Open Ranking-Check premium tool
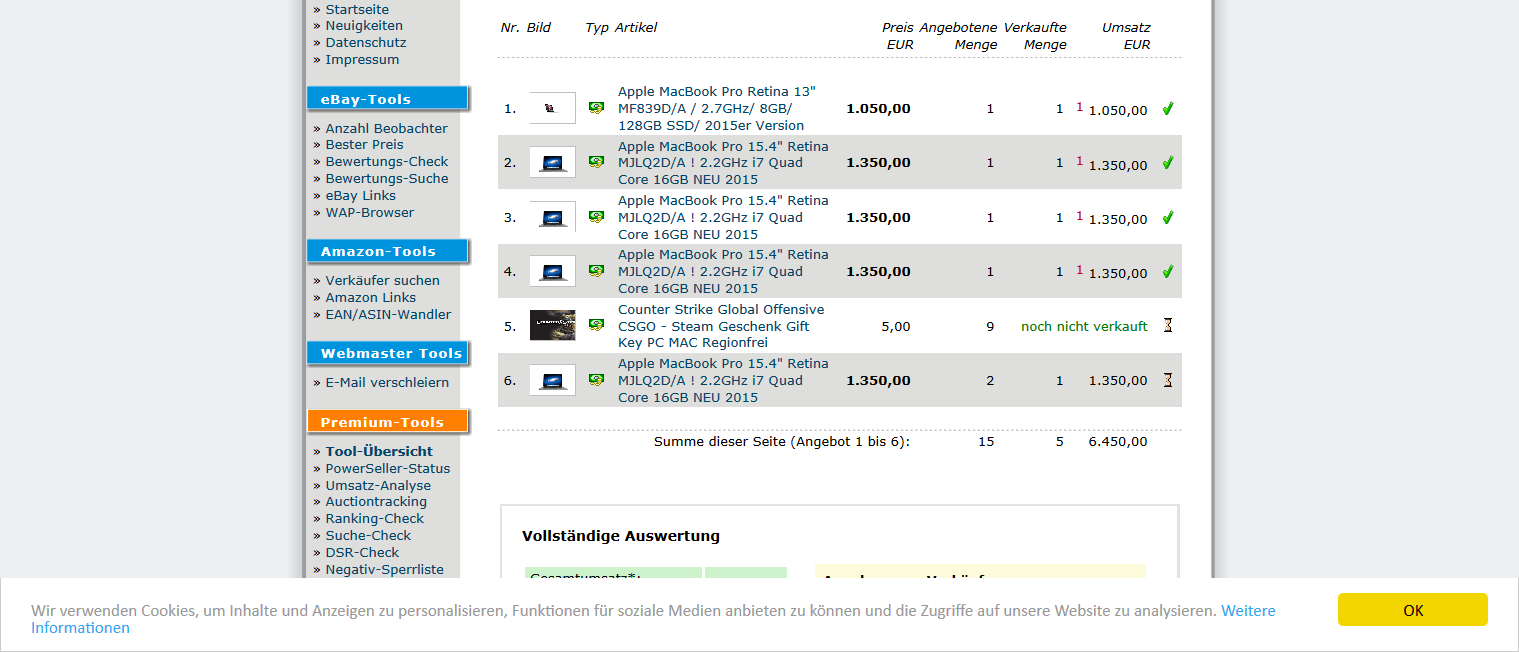The image size is (1519, 652). pos(374,519)
